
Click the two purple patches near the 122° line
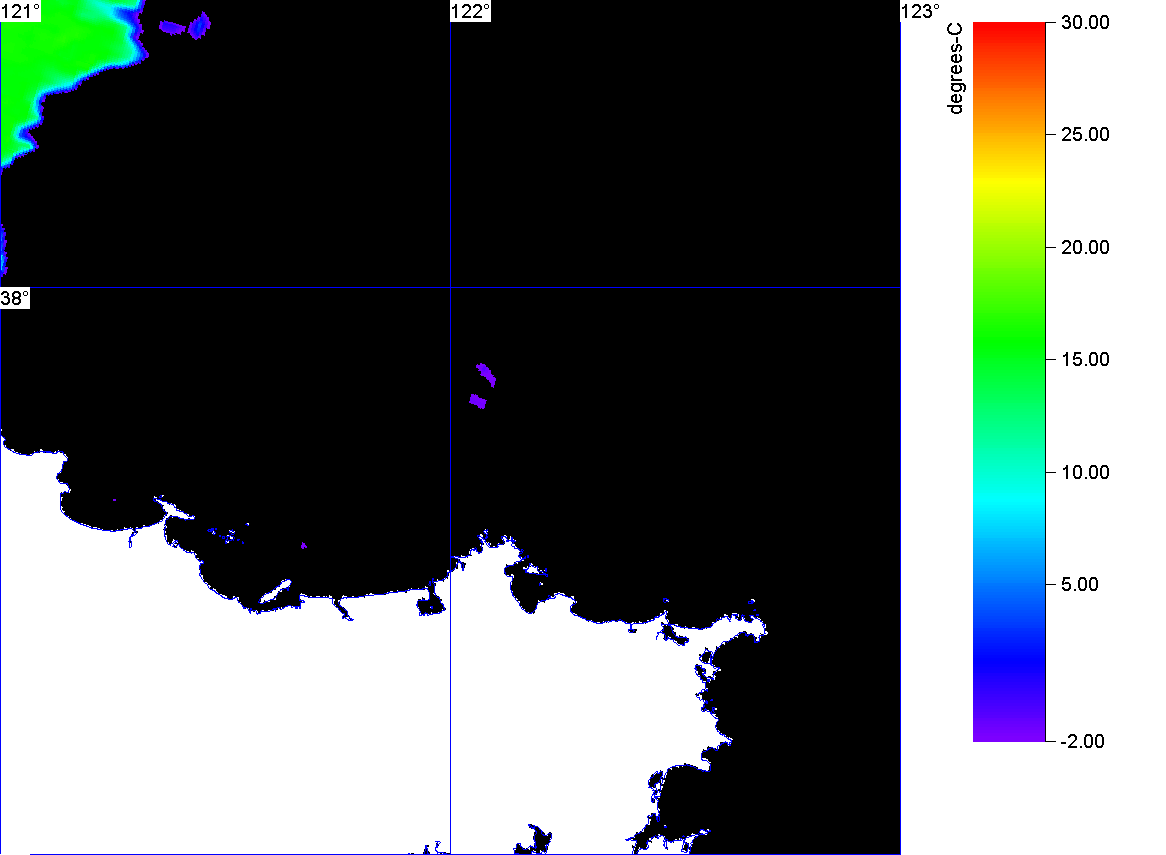point(483,386)
